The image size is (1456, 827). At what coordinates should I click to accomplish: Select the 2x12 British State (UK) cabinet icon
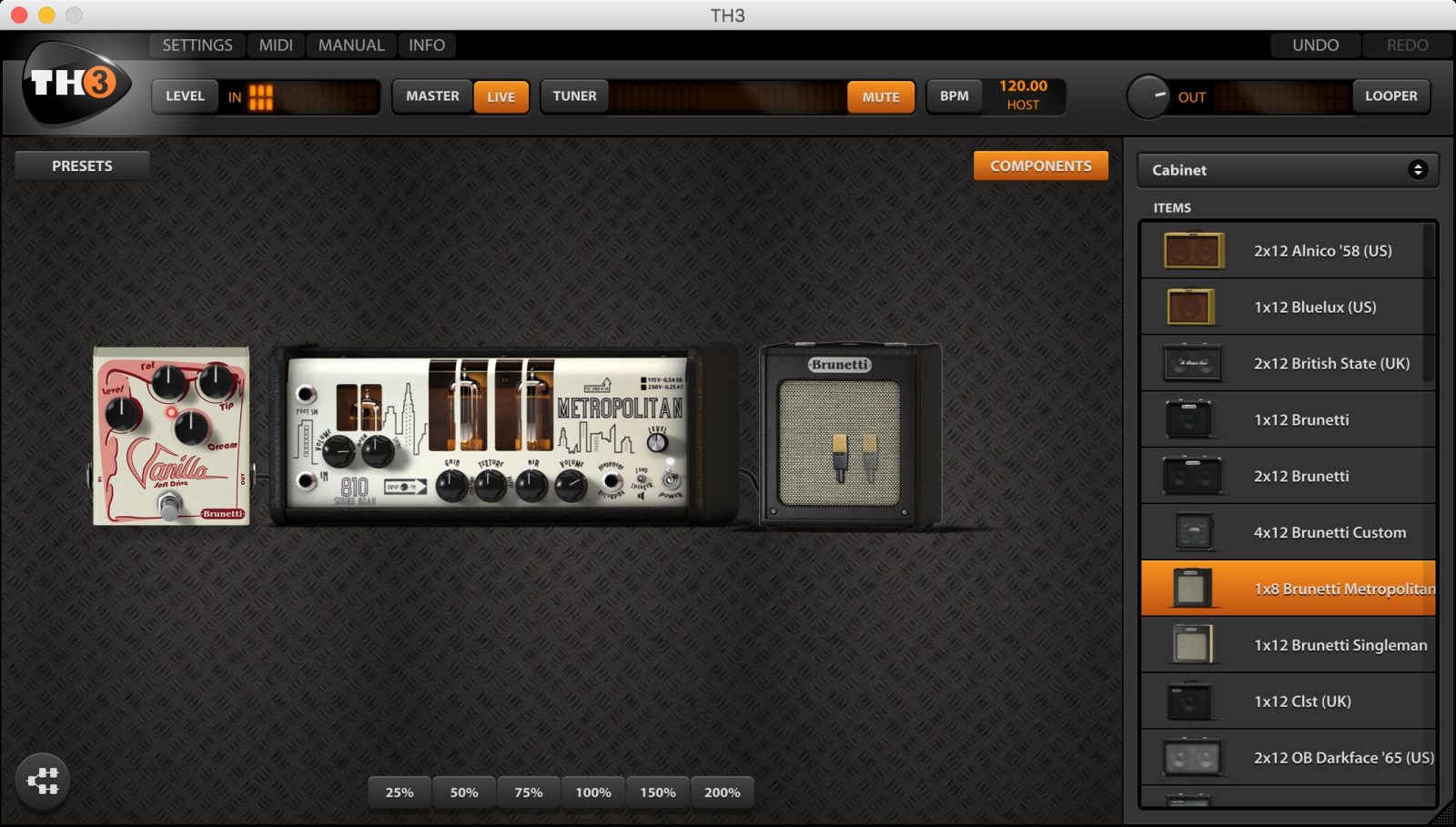[x=1192, y=363]
